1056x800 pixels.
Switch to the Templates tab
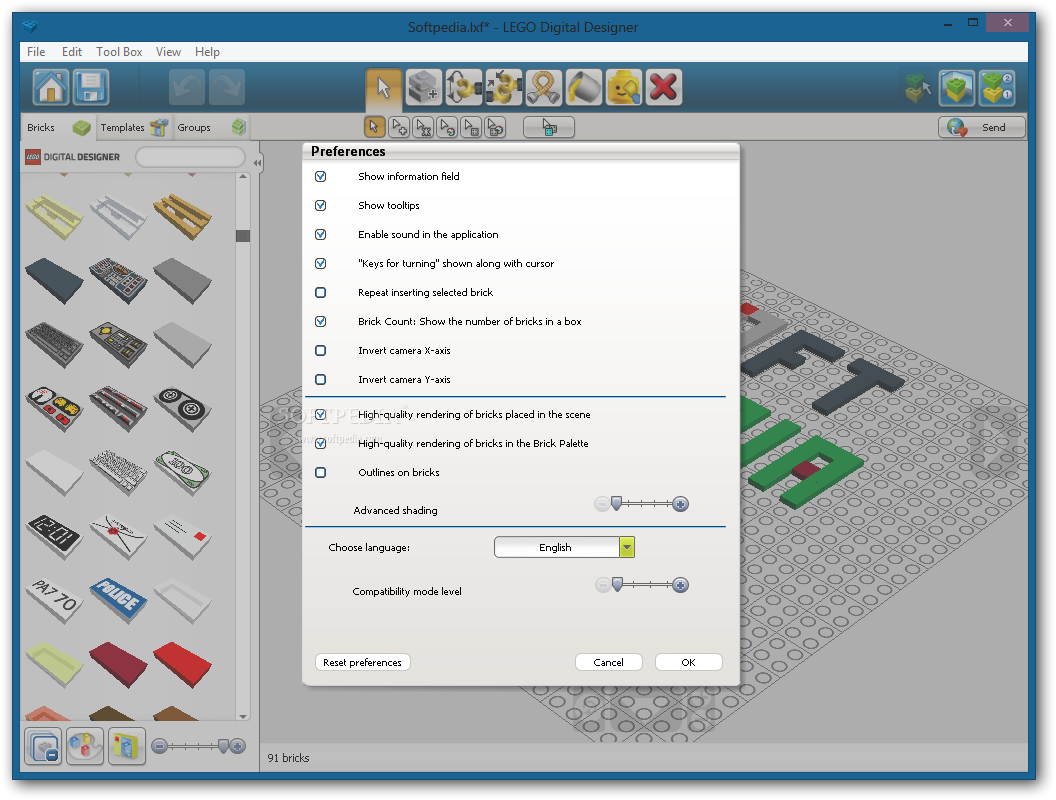pos(133,127)
